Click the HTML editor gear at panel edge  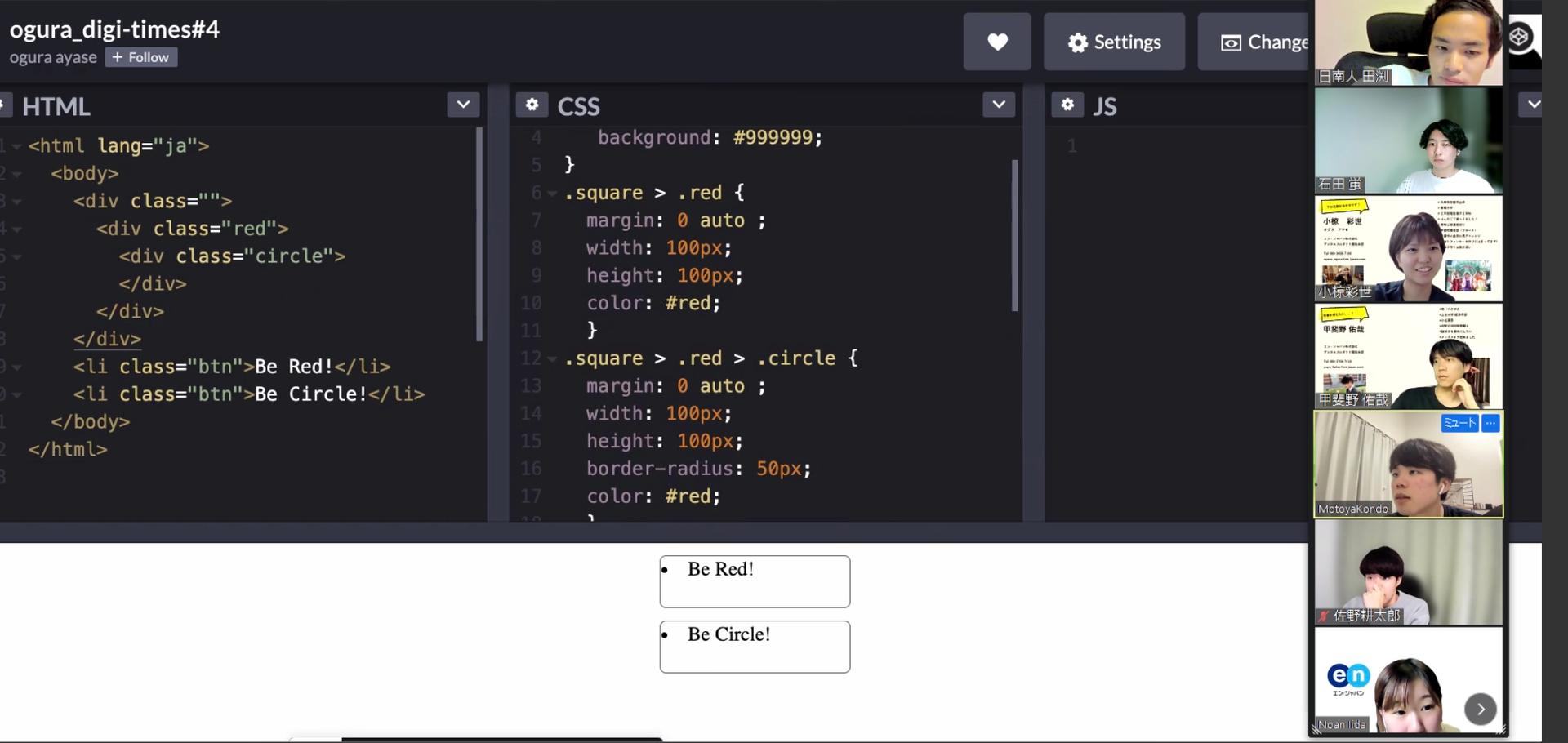coord(3,105)
